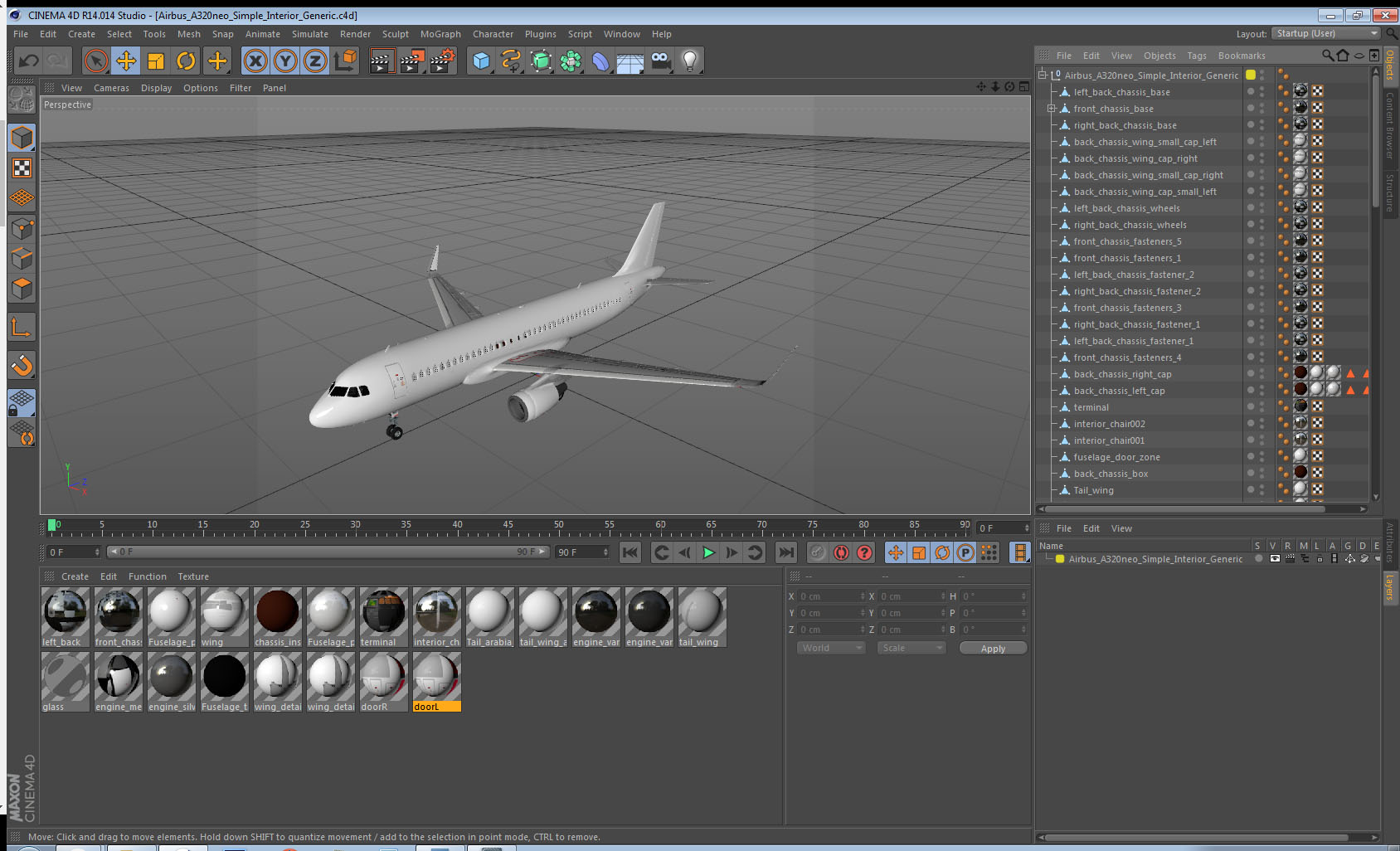Select the doorL material thumbnail
Image resolution: width=1400 pixels, height=851 pixels.
pyautogui.click(x=437, y=682)
